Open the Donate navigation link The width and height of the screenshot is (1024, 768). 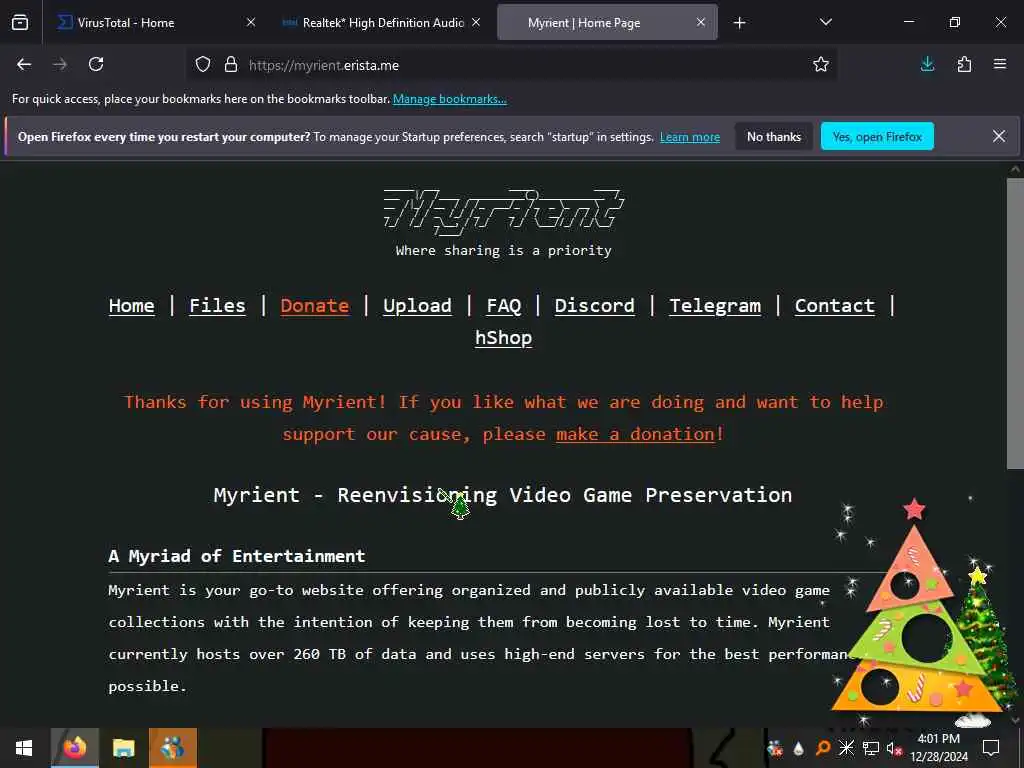(x=314, y=306)
